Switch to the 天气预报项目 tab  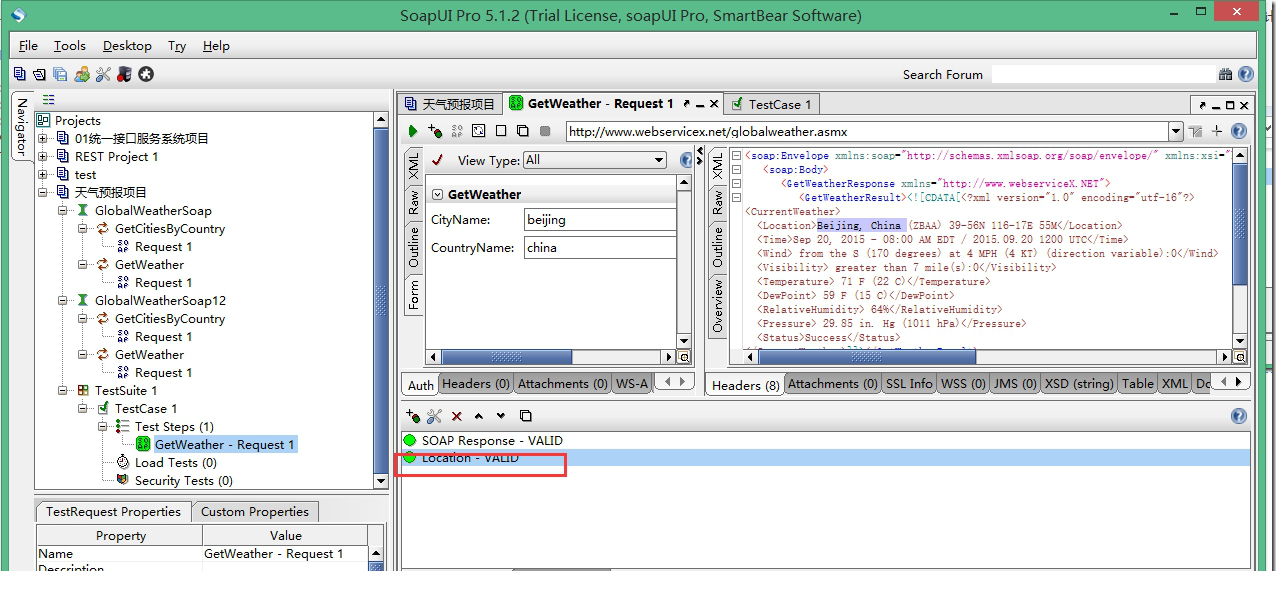coord(449,104)
